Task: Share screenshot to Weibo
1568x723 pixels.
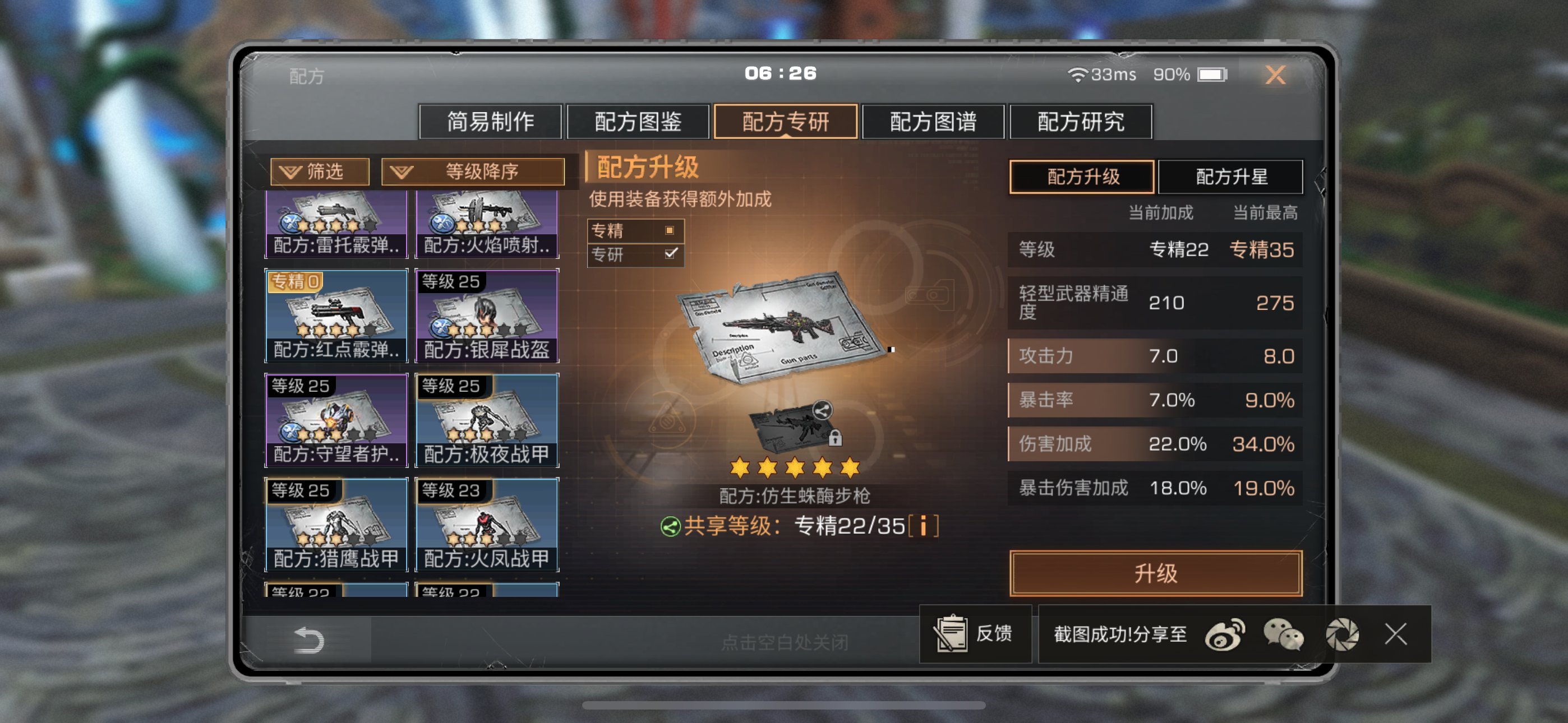Action: point(1225,635)
